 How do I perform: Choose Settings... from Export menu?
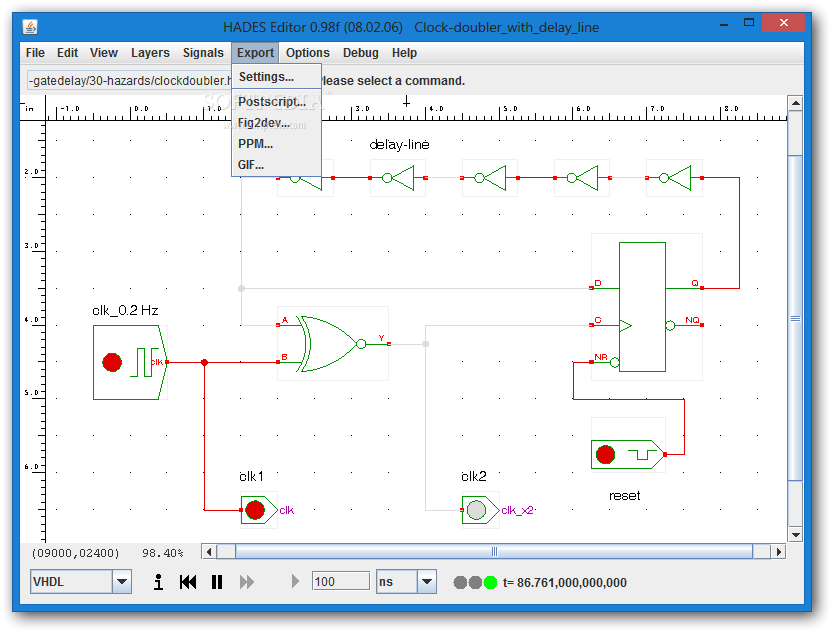click(x=276, y=77)
